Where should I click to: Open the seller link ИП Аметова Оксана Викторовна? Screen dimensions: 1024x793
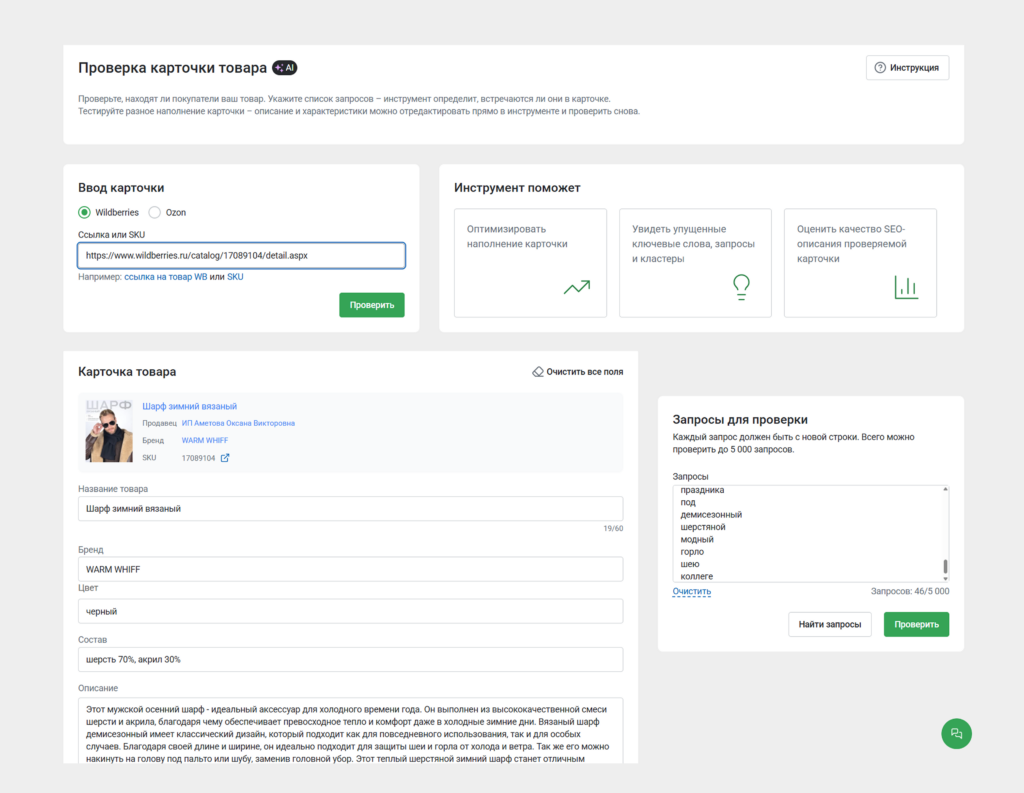point(238,423)
